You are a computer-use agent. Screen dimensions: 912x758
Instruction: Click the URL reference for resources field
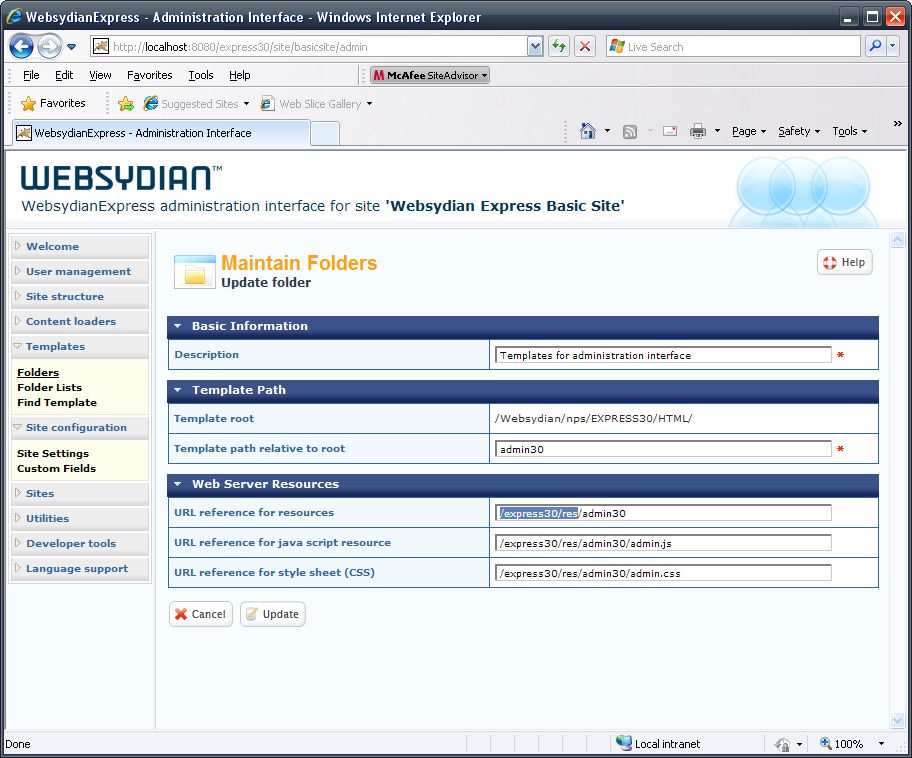click(663, 513)
